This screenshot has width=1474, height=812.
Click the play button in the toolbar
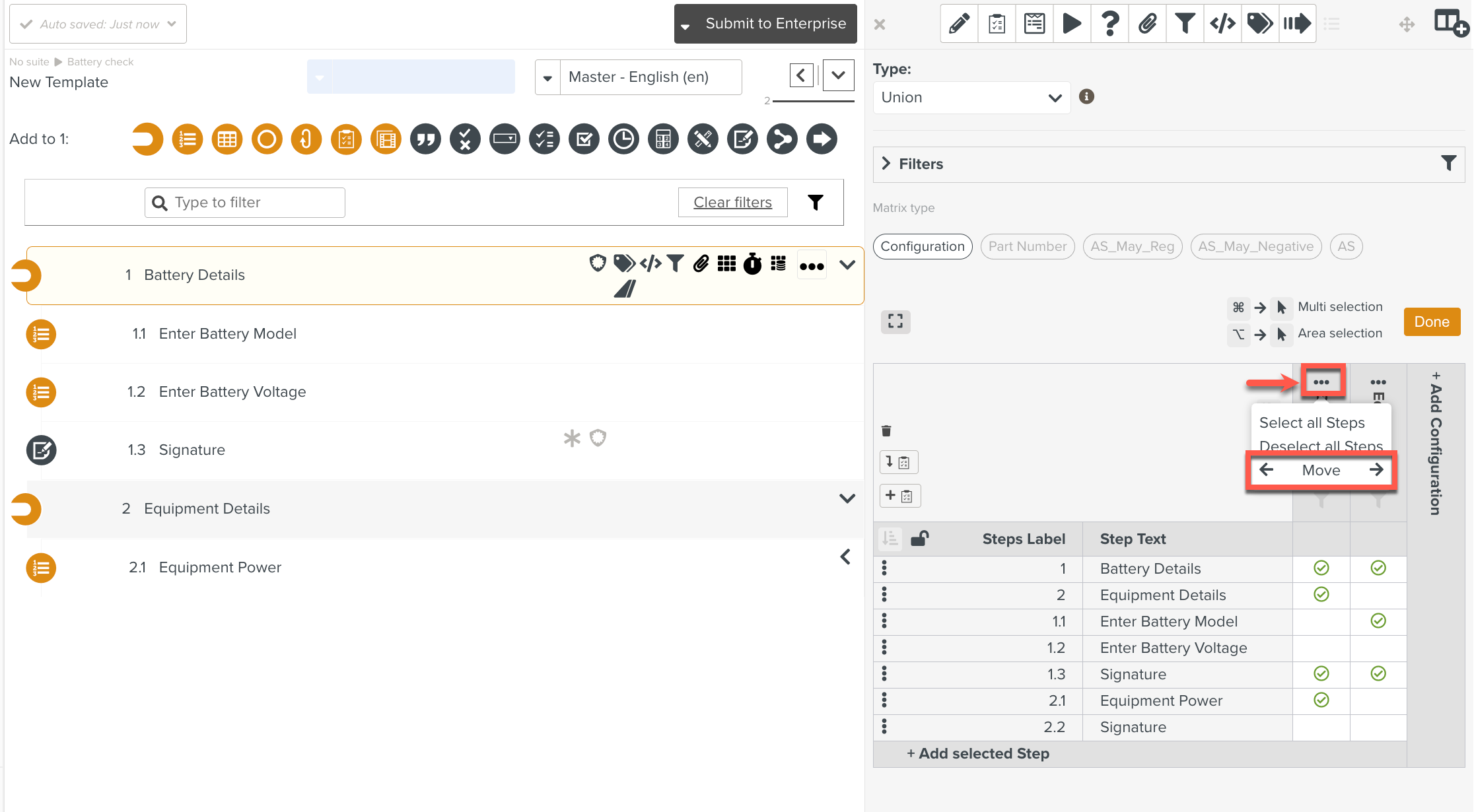(1072, 24)
